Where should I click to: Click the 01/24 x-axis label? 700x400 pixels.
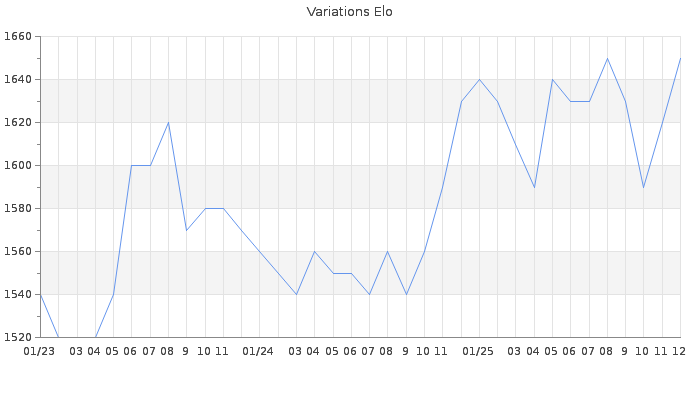pyautogui.click(x=258, y=351)
